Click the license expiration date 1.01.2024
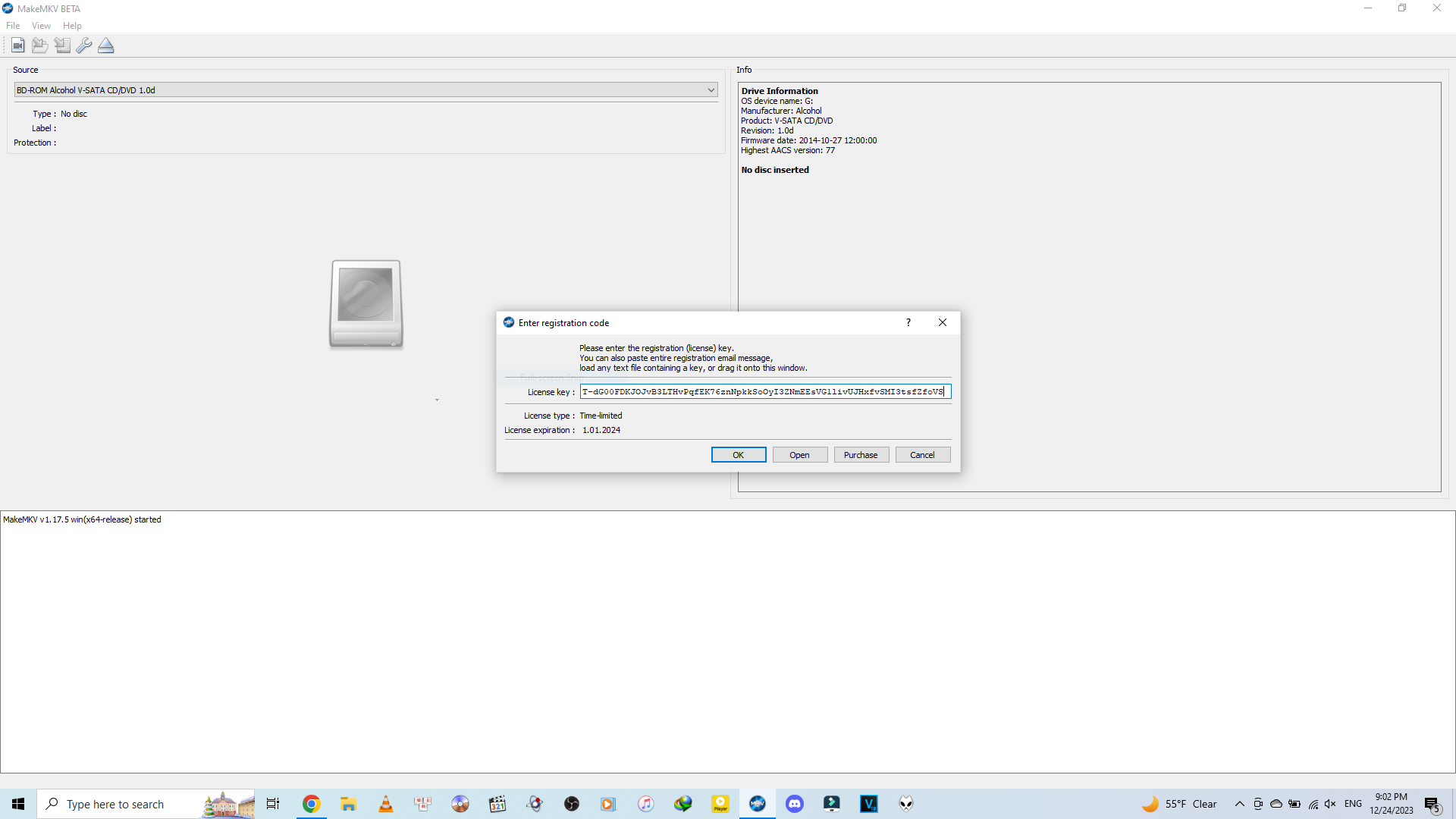Viewport: 1456px width, 819px height. click(601, 430)
